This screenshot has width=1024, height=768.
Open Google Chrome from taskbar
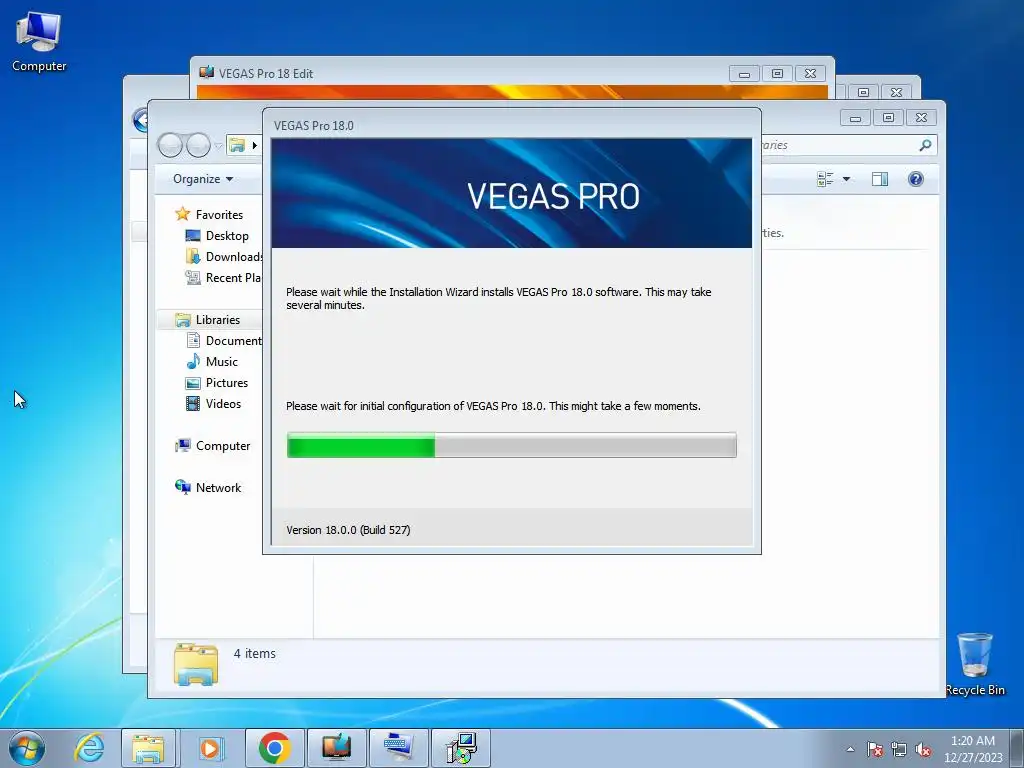(x=274, y=748)
